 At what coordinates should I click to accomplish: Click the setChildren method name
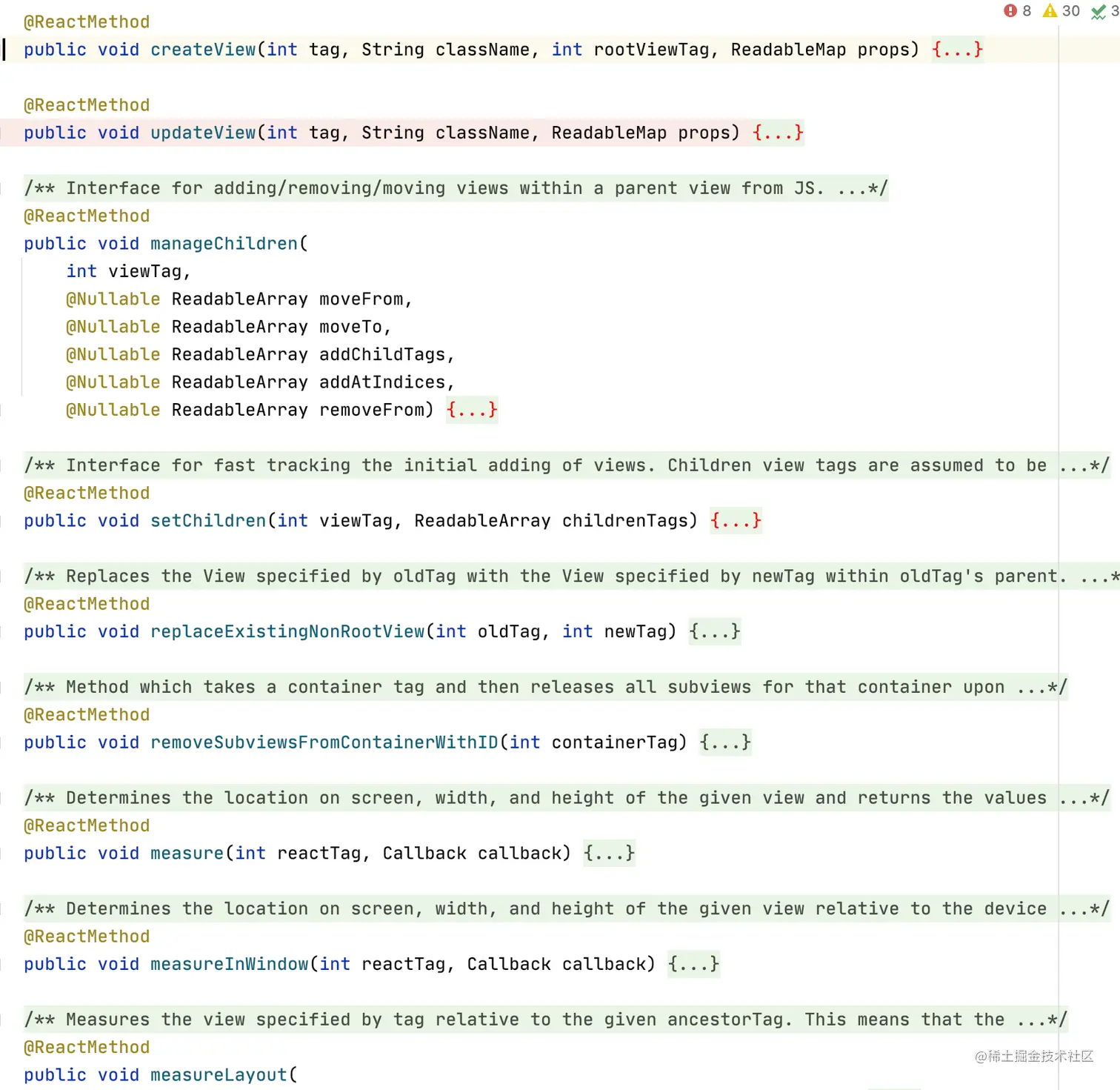208,521
